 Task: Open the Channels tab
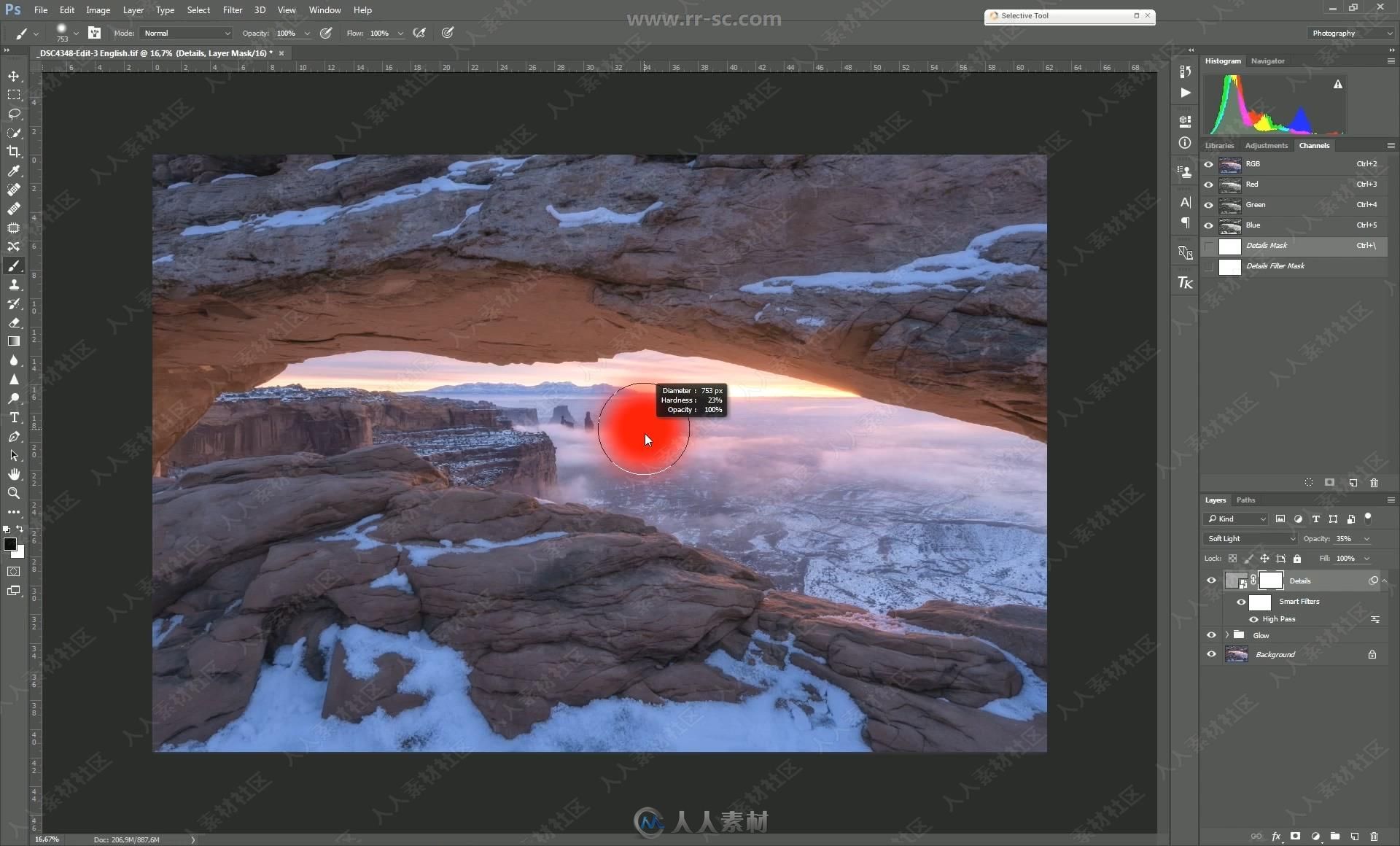(x=1314, y=145)
